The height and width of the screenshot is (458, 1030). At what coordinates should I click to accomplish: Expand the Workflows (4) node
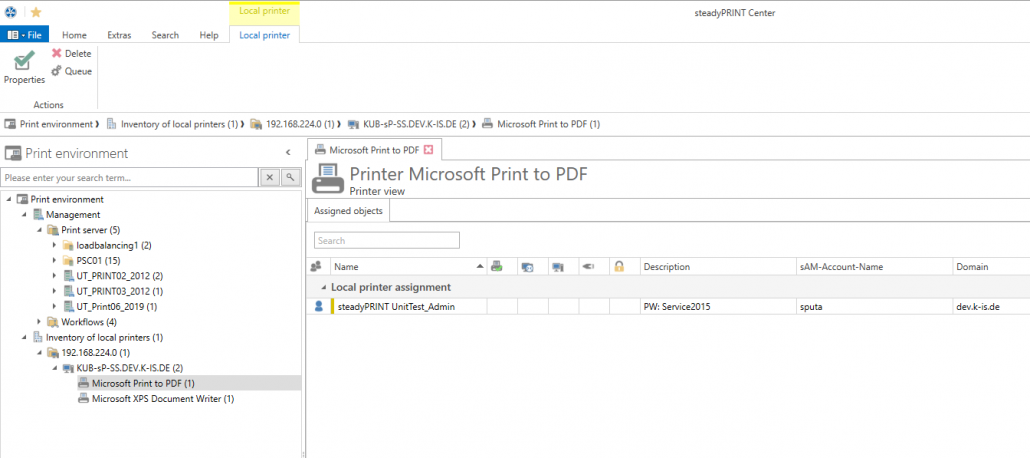point(39,322)
